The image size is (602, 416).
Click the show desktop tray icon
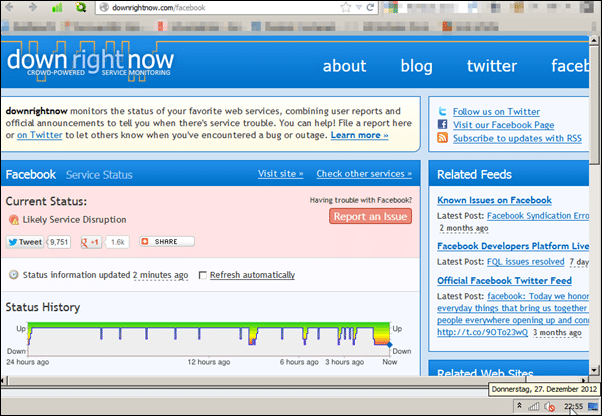tap(593, 406)
